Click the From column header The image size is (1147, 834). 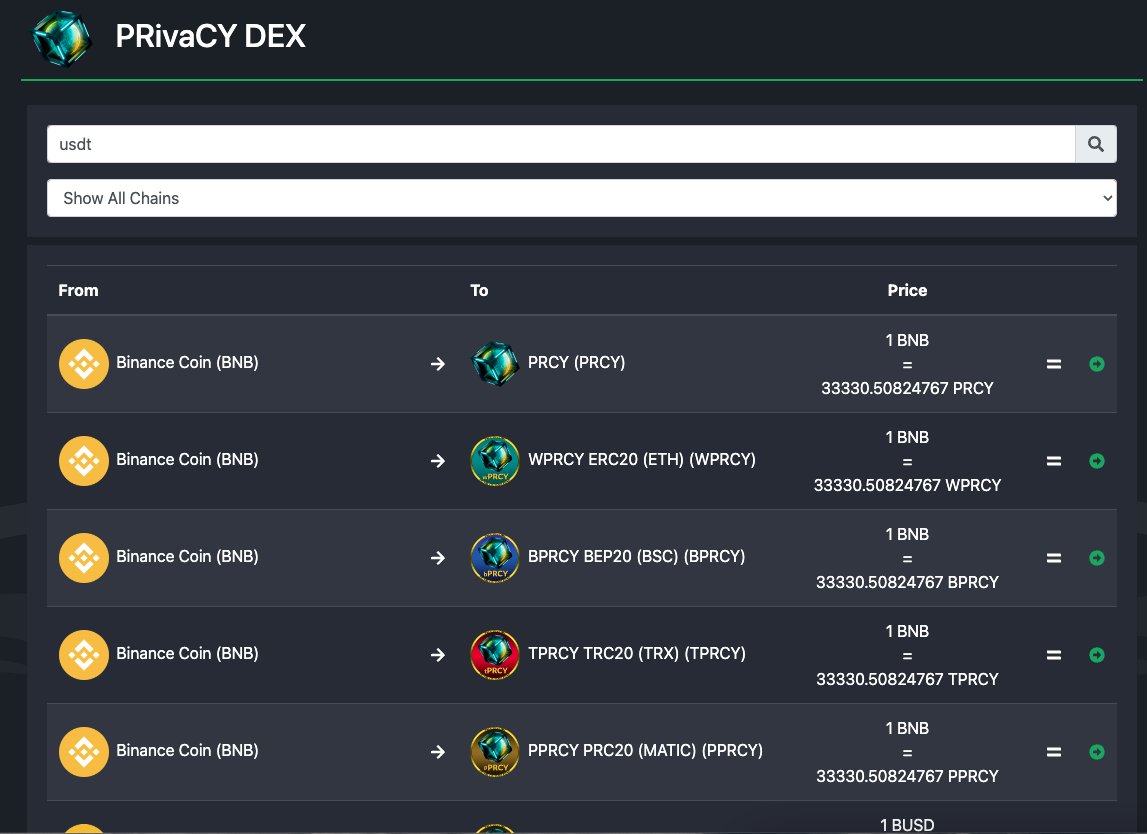click(x=78, y=290)
